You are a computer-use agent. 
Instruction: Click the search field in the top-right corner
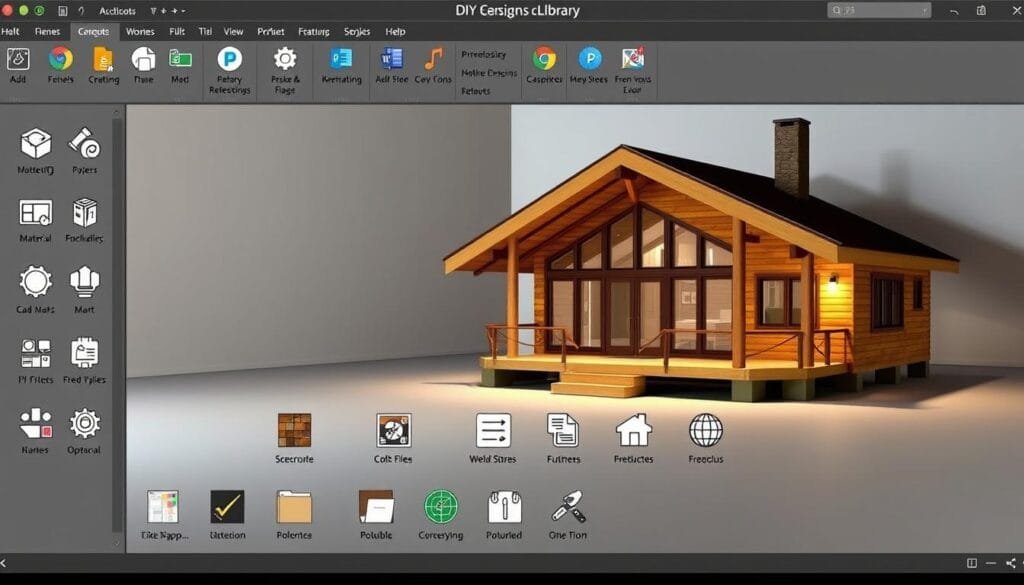[x=878, y=10]
